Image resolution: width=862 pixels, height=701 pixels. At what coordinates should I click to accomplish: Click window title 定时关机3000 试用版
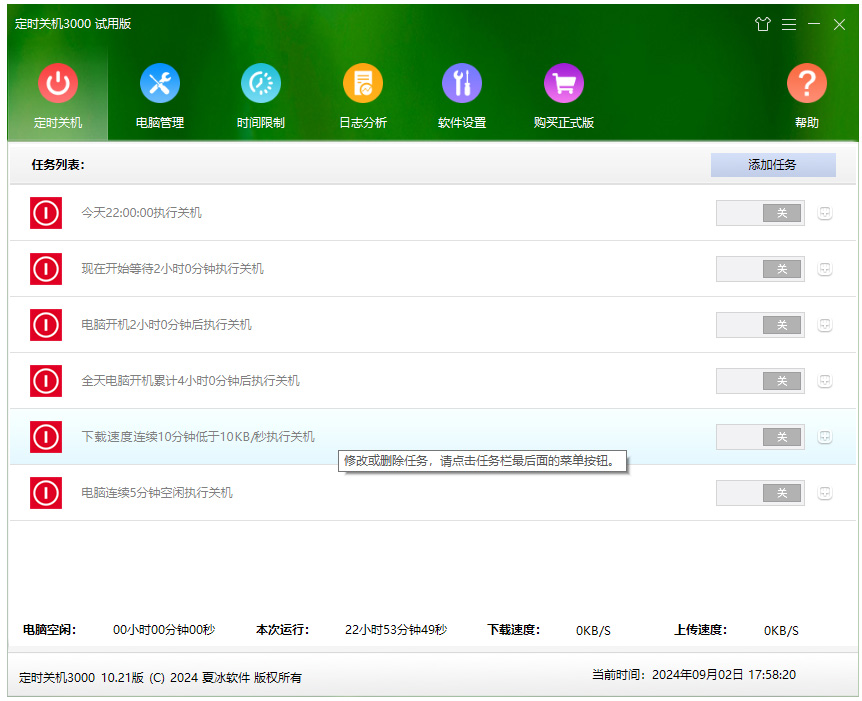coord(73,24)
